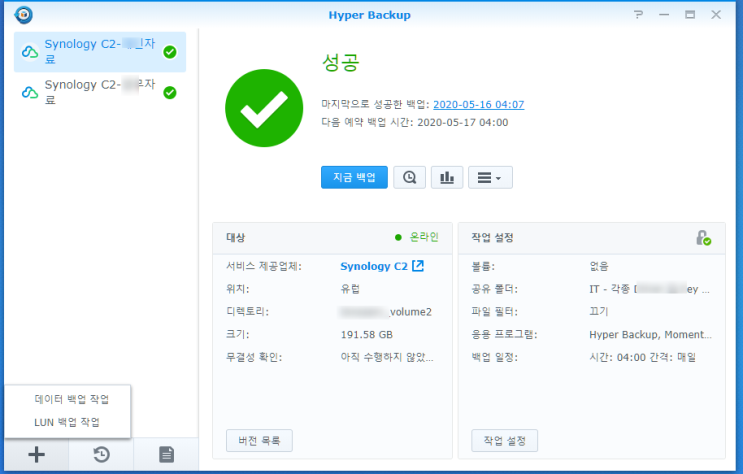
Task: Click the add backup task plus icon
Action: point(36,455)
